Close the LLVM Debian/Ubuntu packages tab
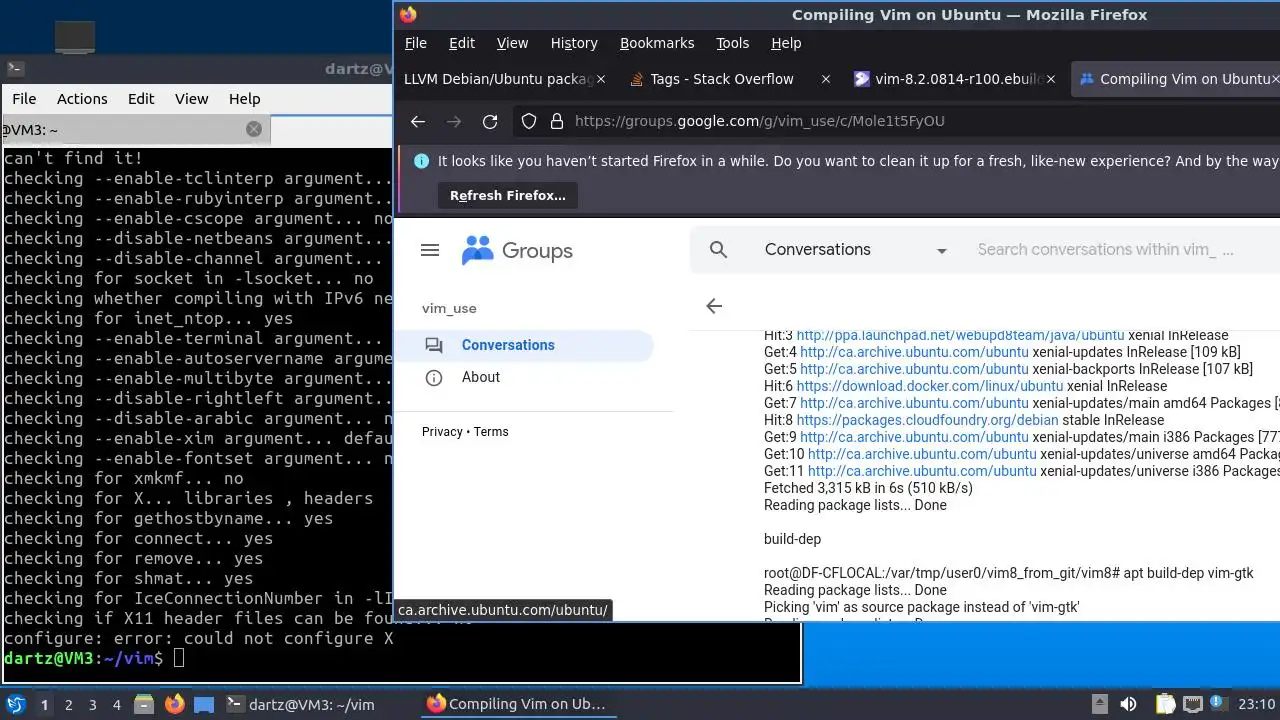Image resolution: width=1280 pixels, height=720 pixels. tap(601, 79)
